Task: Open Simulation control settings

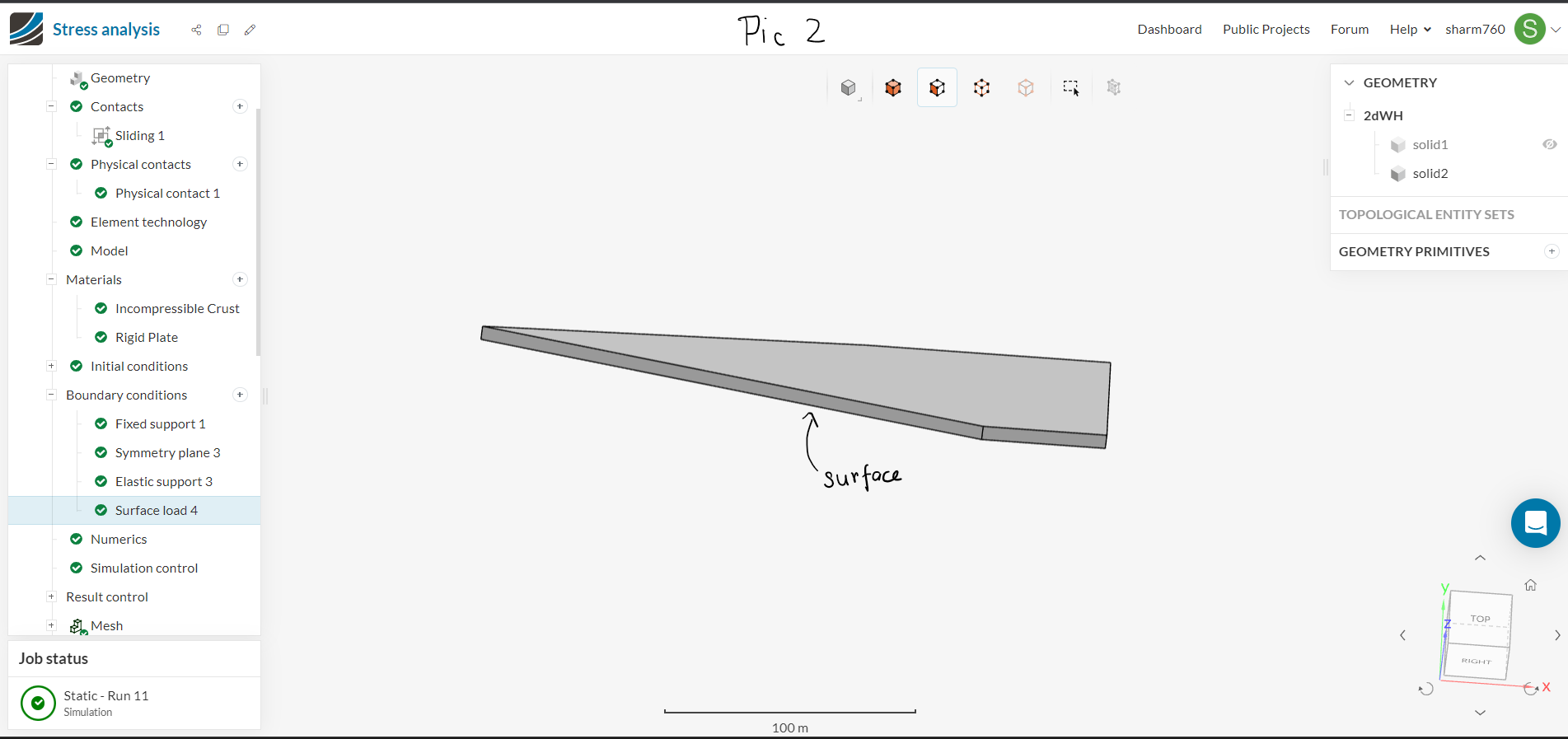Action: 144,568
